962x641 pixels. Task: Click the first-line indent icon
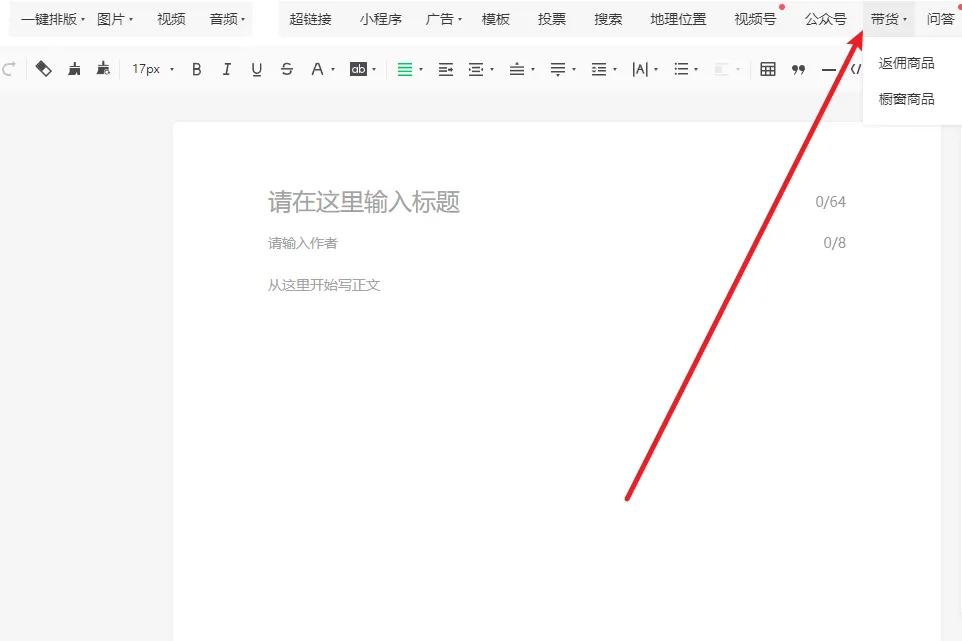coord(446,69)
